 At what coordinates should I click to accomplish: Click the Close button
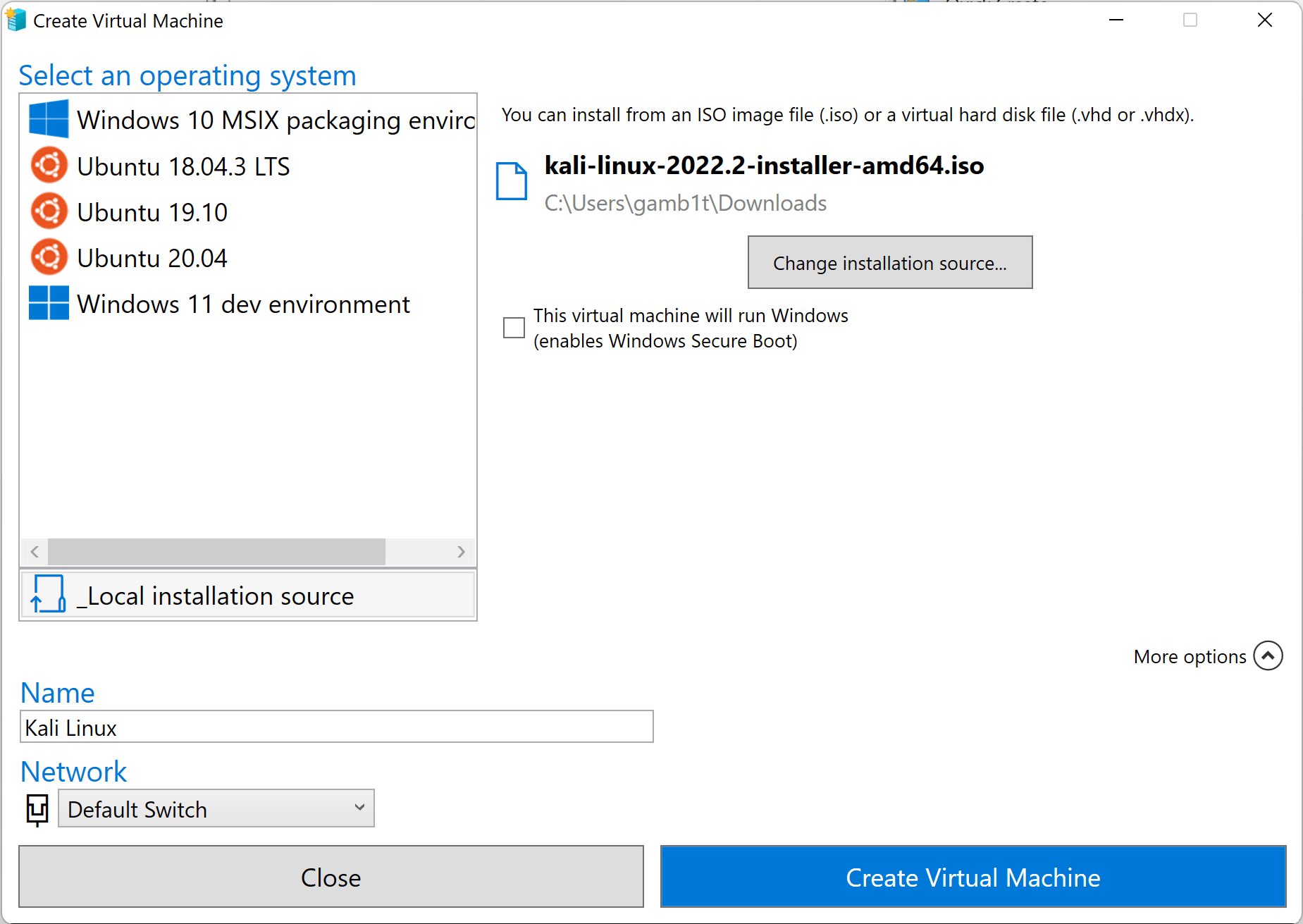tap(331, 877)
